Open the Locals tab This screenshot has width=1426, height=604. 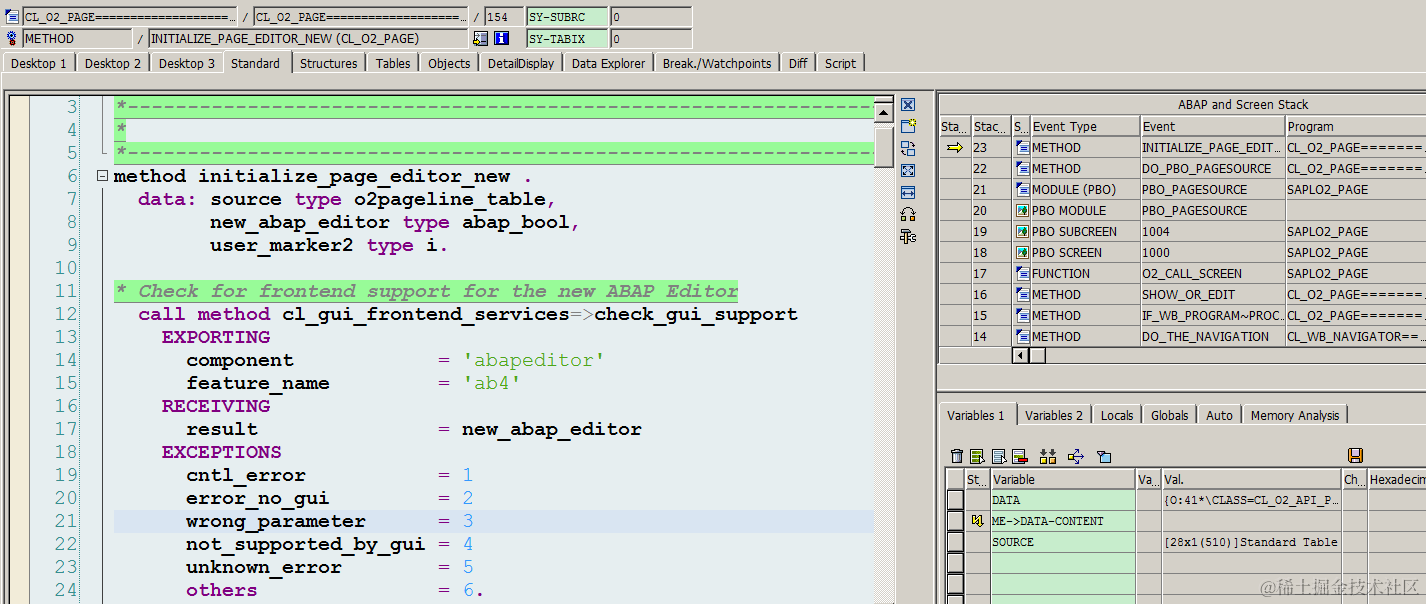(x=1117, y=415)
